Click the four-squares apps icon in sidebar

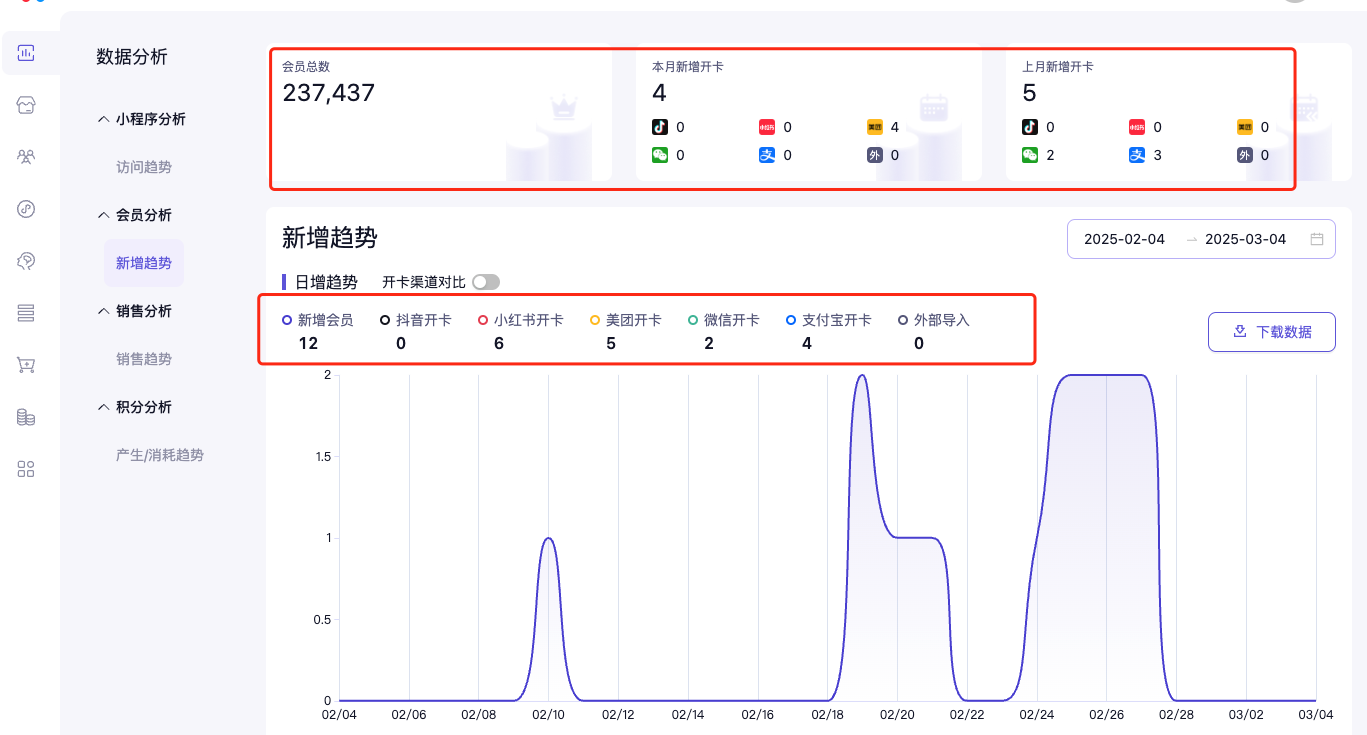[x=27, y=469]
